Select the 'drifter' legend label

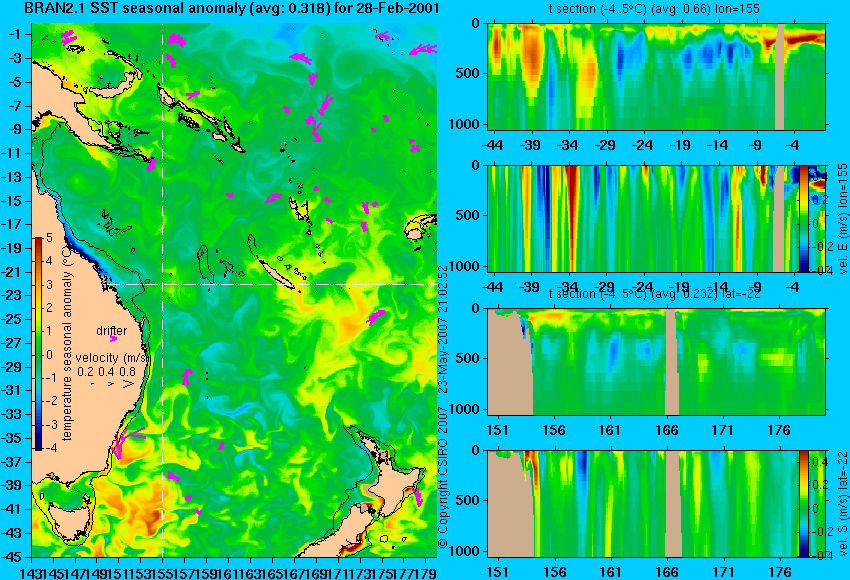click(112, 331)
